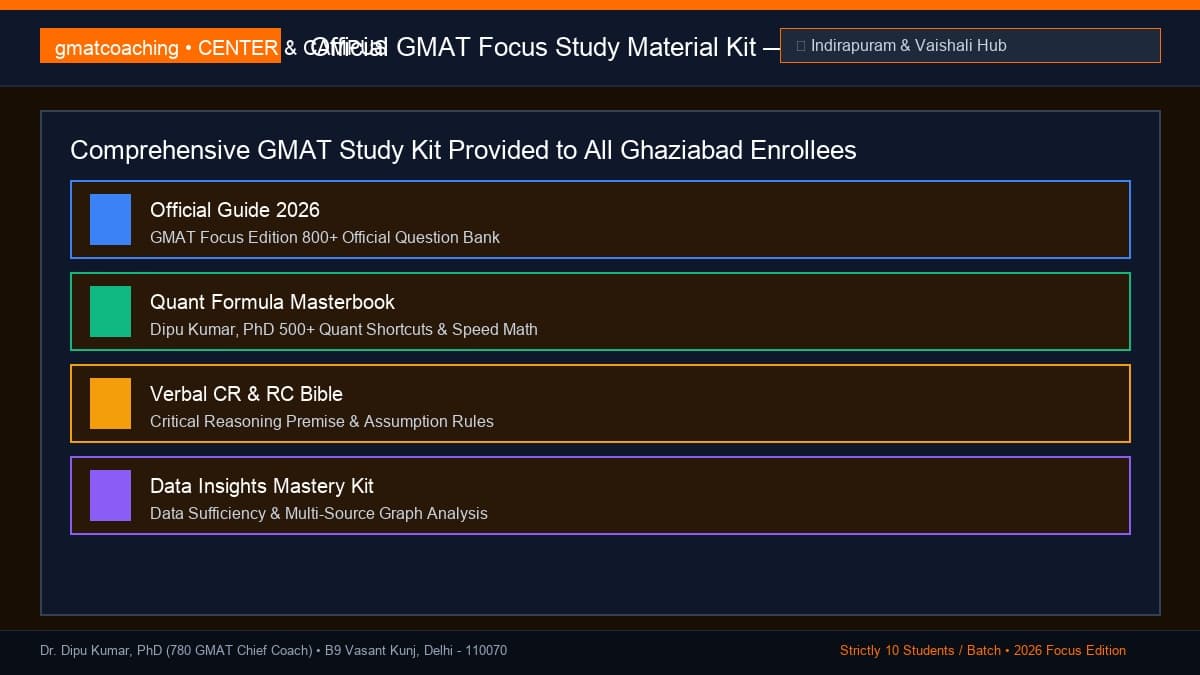Click Dr. Dipu Kumar footer address text
The image size is (1200, 675).
click(273, 651)
